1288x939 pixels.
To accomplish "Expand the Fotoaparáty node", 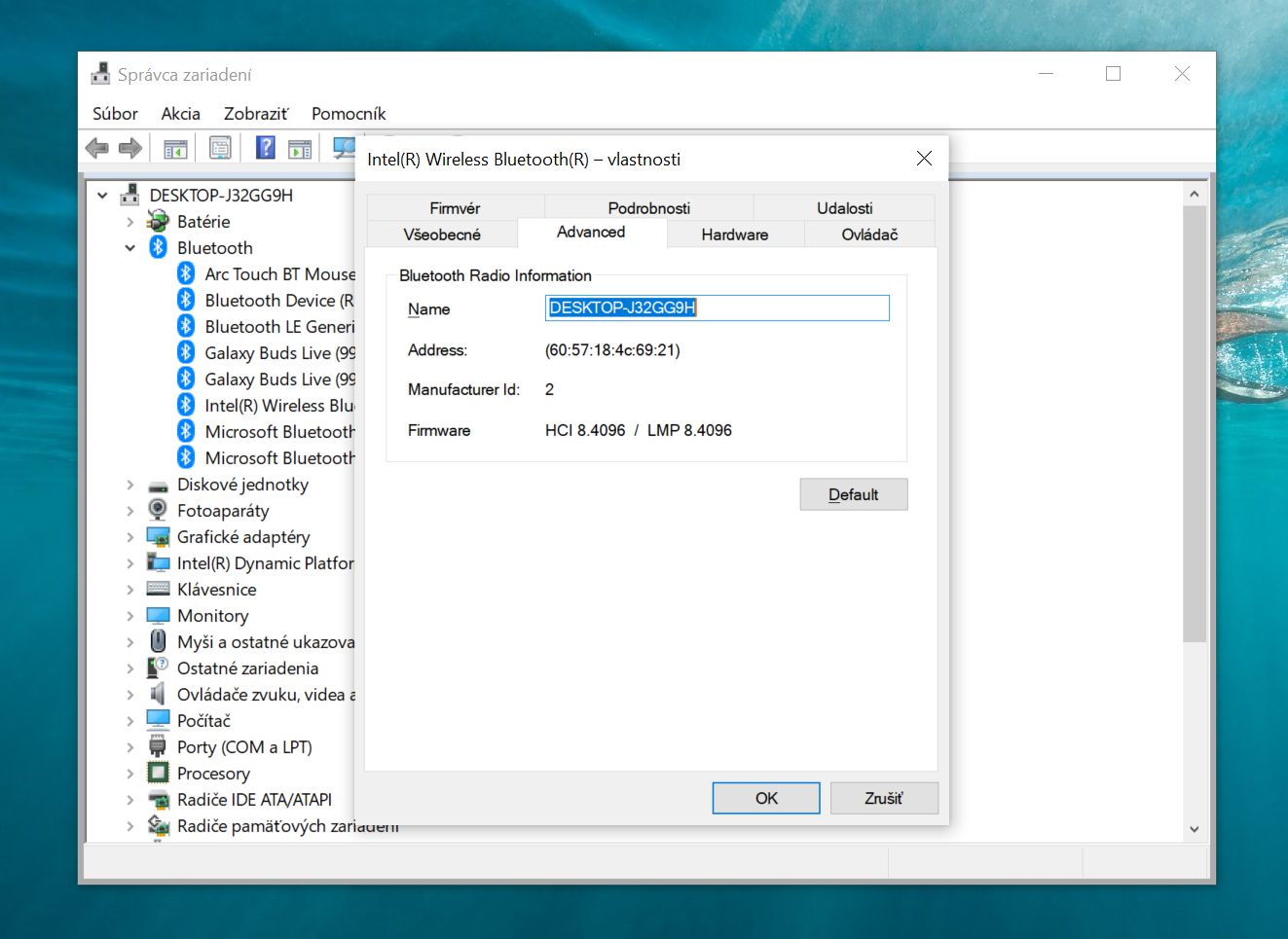I will click(130, 511).
